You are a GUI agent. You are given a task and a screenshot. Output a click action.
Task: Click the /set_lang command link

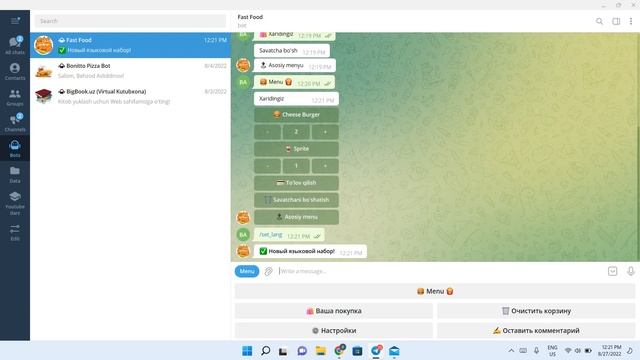271,235
